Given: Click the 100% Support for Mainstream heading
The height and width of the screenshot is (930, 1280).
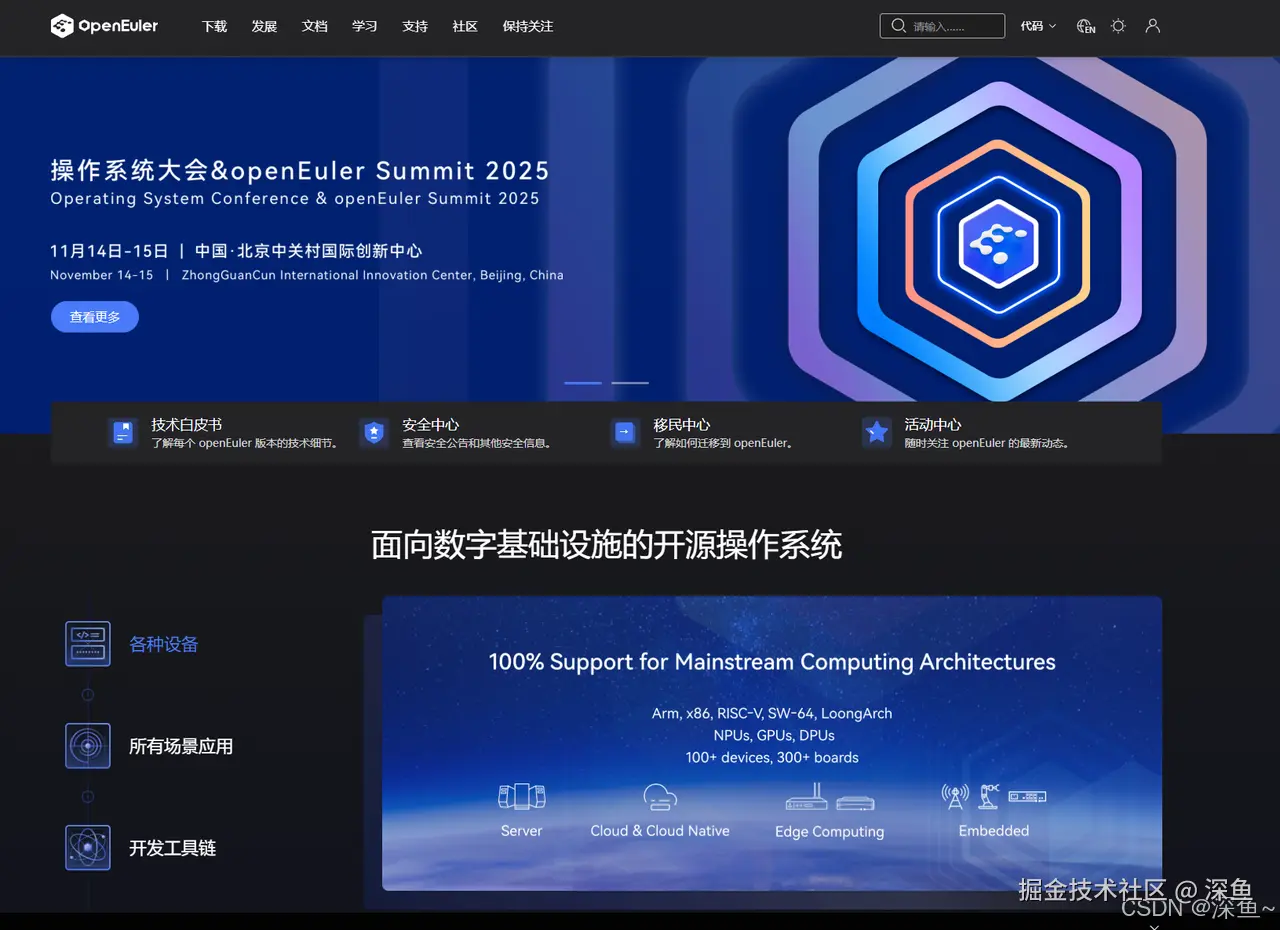Looking at the screenshot, I should tap(772, 662).
